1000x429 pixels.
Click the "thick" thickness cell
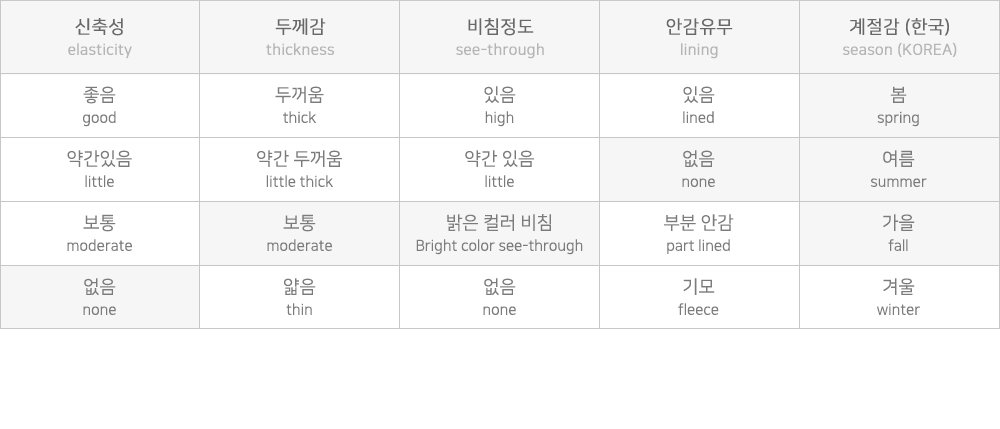click(x=300, y=106)
